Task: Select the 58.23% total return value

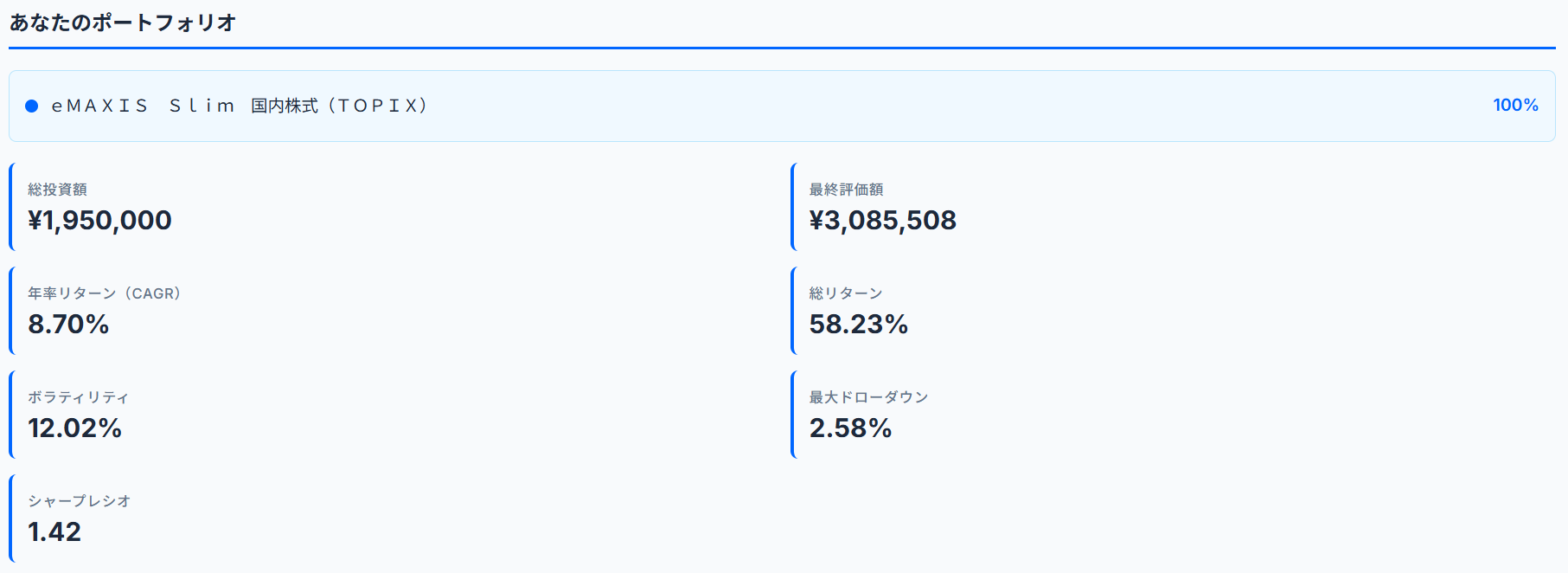Action: pyautogui.click(x=858, y=325)
